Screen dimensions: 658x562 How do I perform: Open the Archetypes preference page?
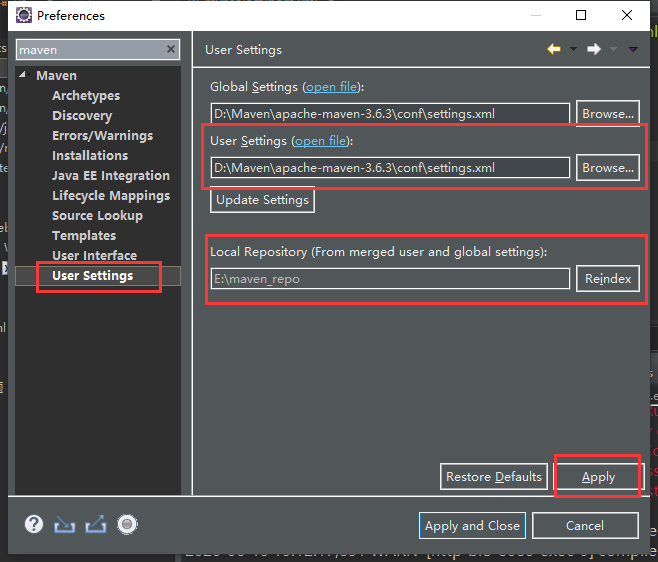[86, 96]
